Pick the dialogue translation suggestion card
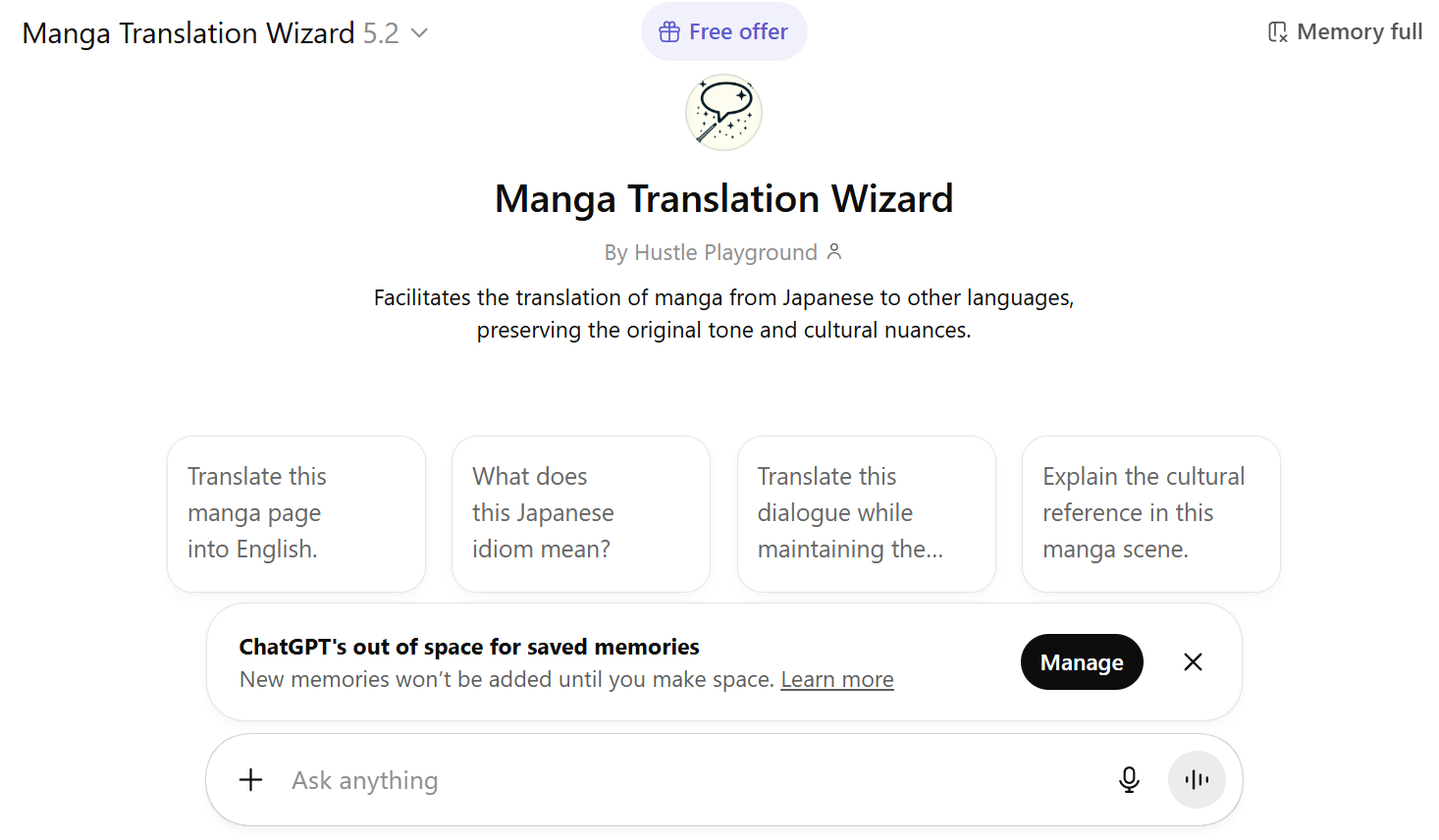Viewport: 1439px width, 840px height. [866, 512]
